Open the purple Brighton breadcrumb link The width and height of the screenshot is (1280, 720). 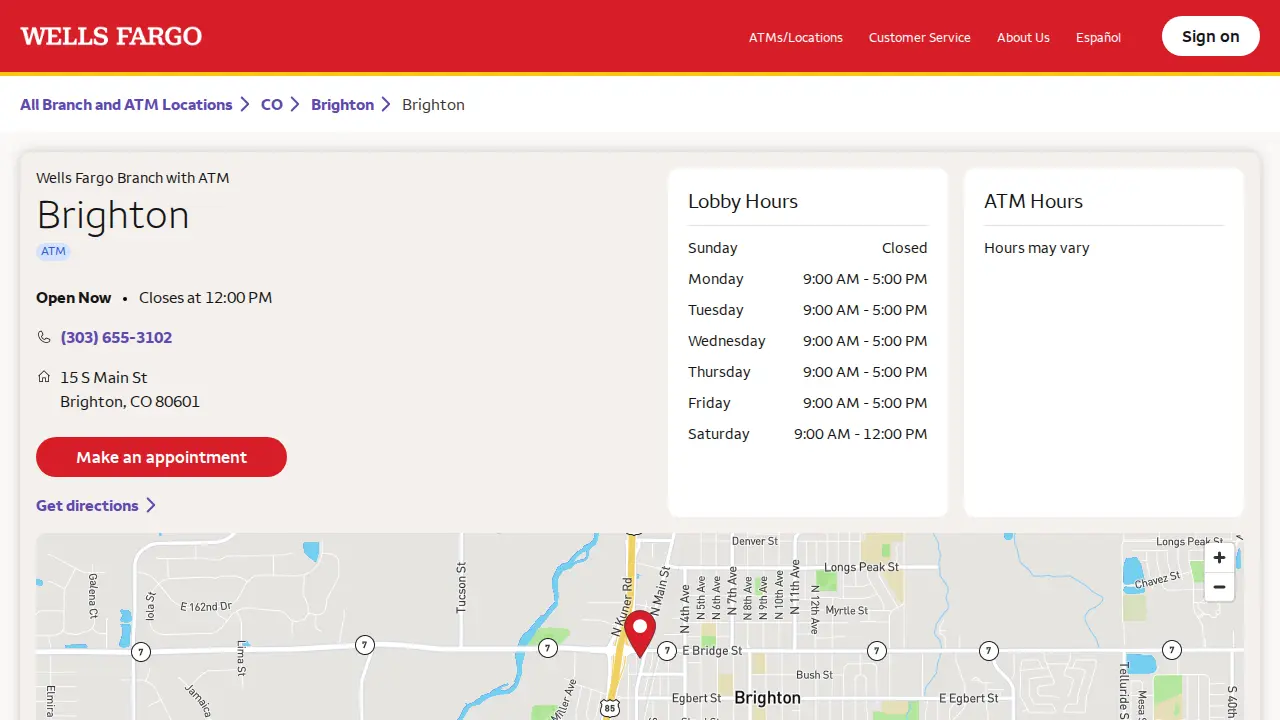click(x=342, y=105)
